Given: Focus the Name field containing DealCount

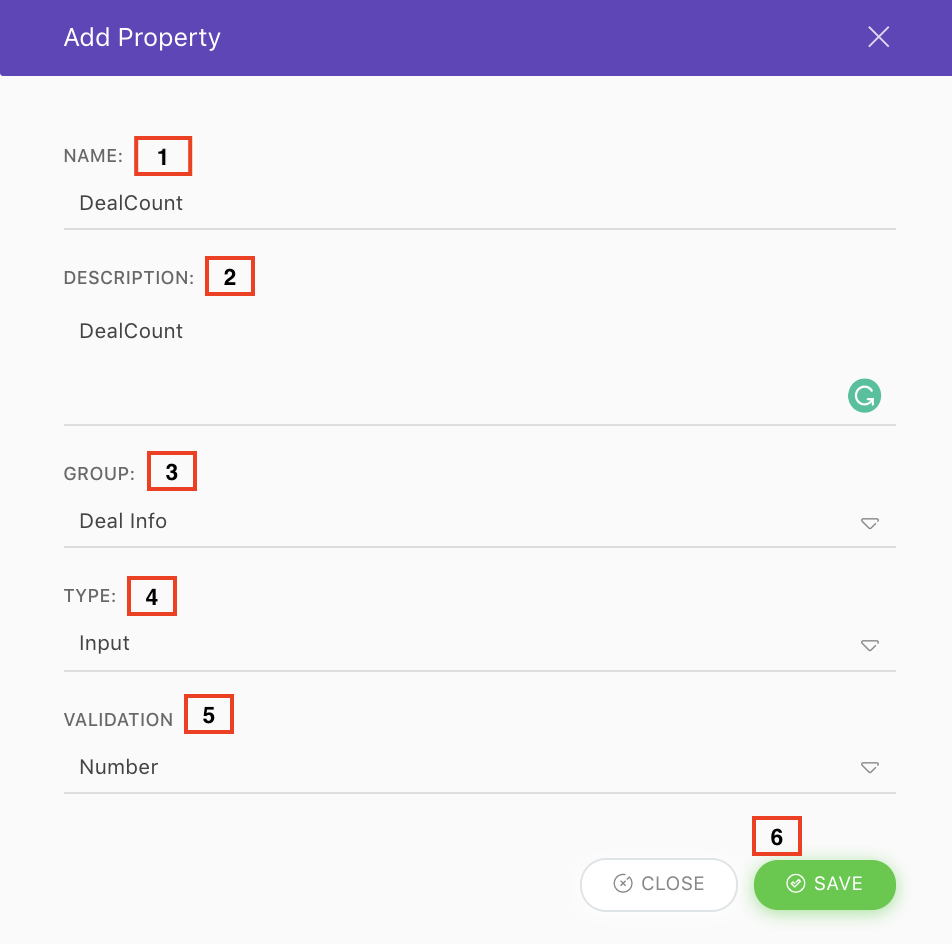Looking at the screenshot, I should pyautogui.click(x=480, y=204).
